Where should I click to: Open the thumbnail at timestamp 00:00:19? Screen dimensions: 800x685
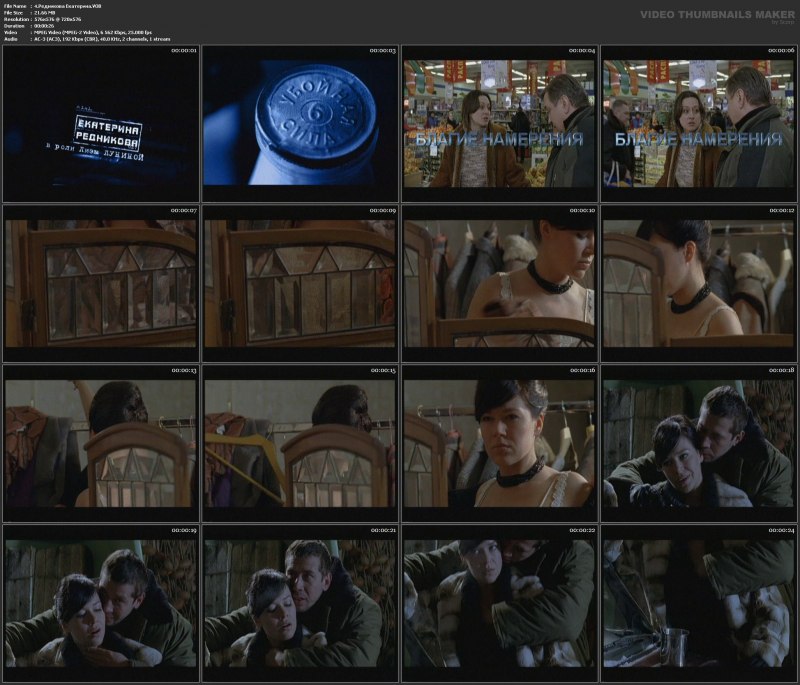pyautogui.click(x=101, y=602)
